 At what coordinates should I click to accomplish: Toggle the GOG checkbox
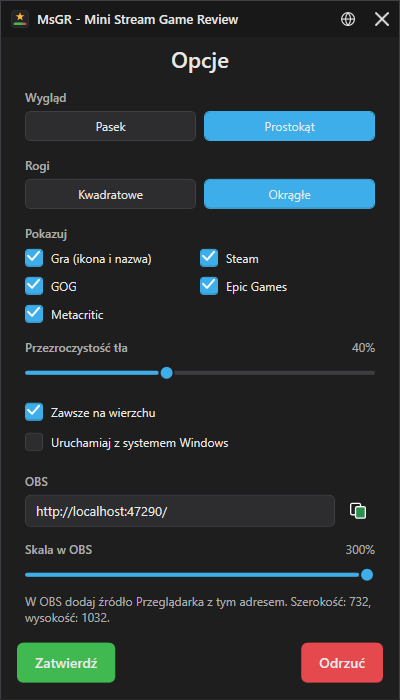pos(34,286)
